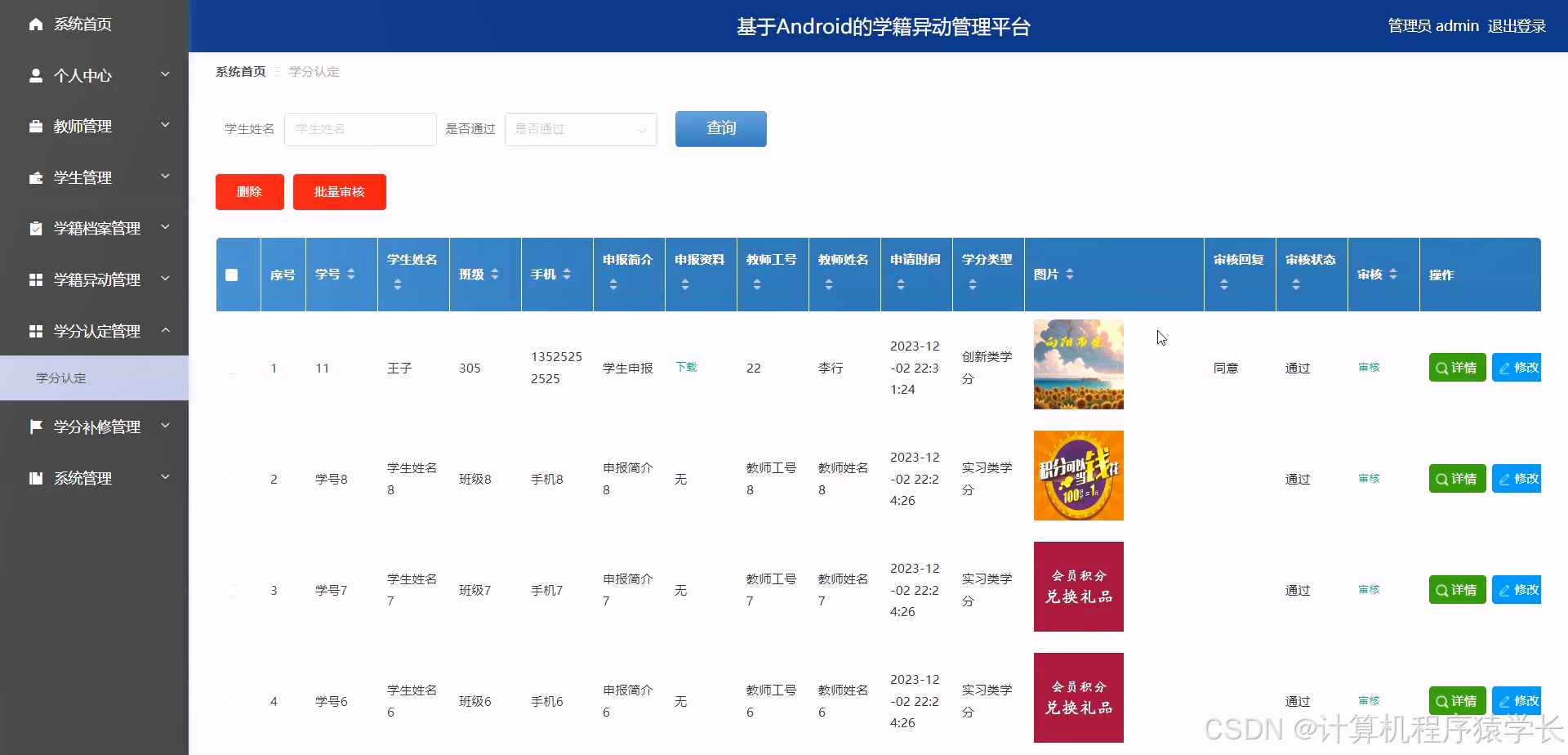Select the 学籍异动管理 grid icon

(34, 279)
